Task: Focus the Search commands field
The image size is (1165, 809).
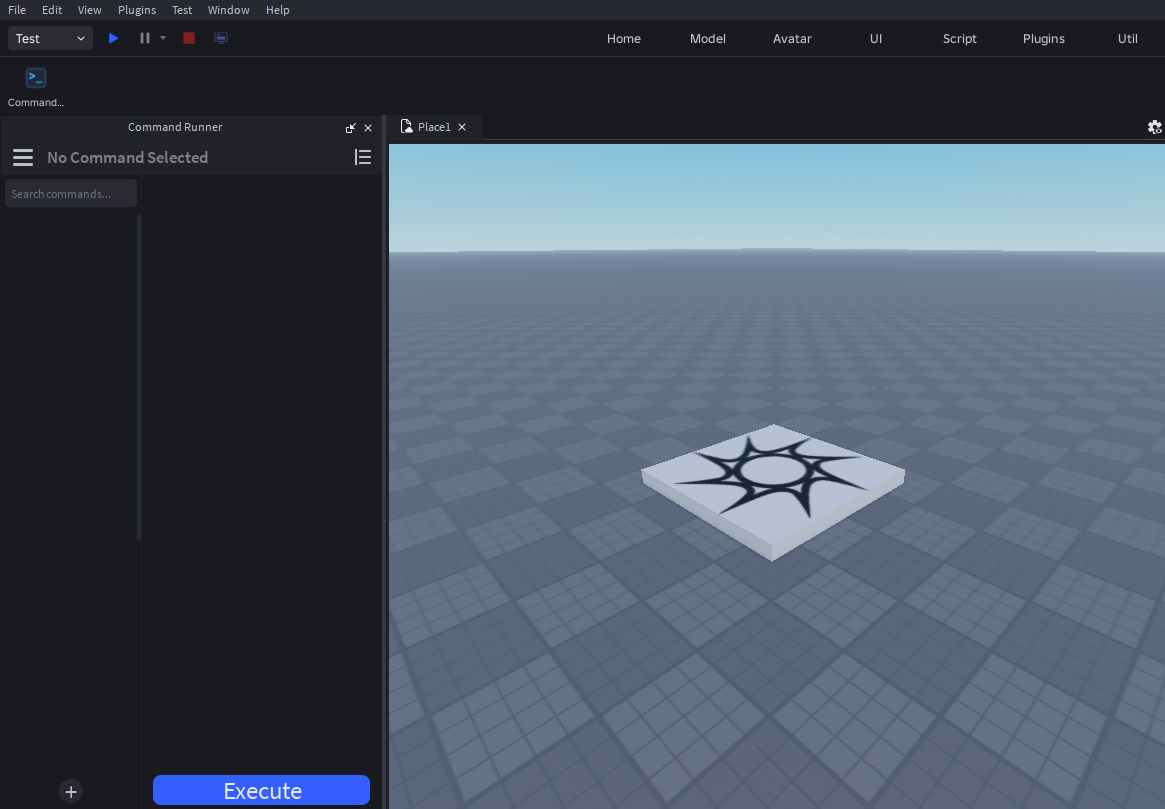Action: tap(71, 193)
